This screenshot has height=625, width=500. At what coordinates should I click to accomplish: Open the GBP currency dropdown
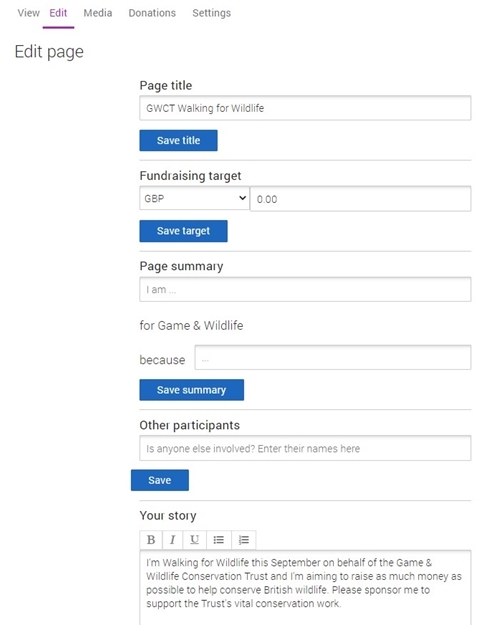pyautogui.click(x=194, y=198)
